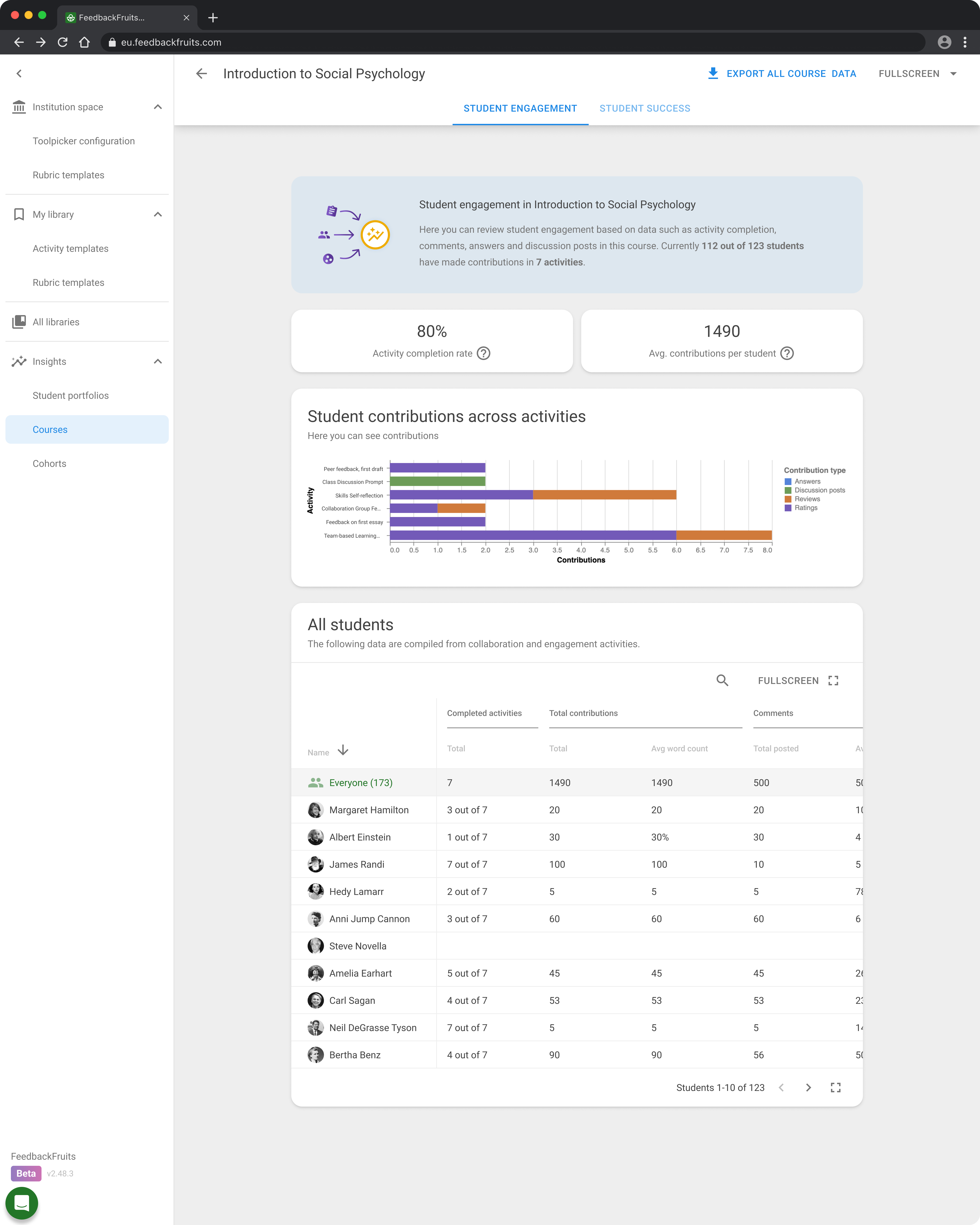Collapse the Insights section
Screen dimensions: 980x1225
pos(158,361)
